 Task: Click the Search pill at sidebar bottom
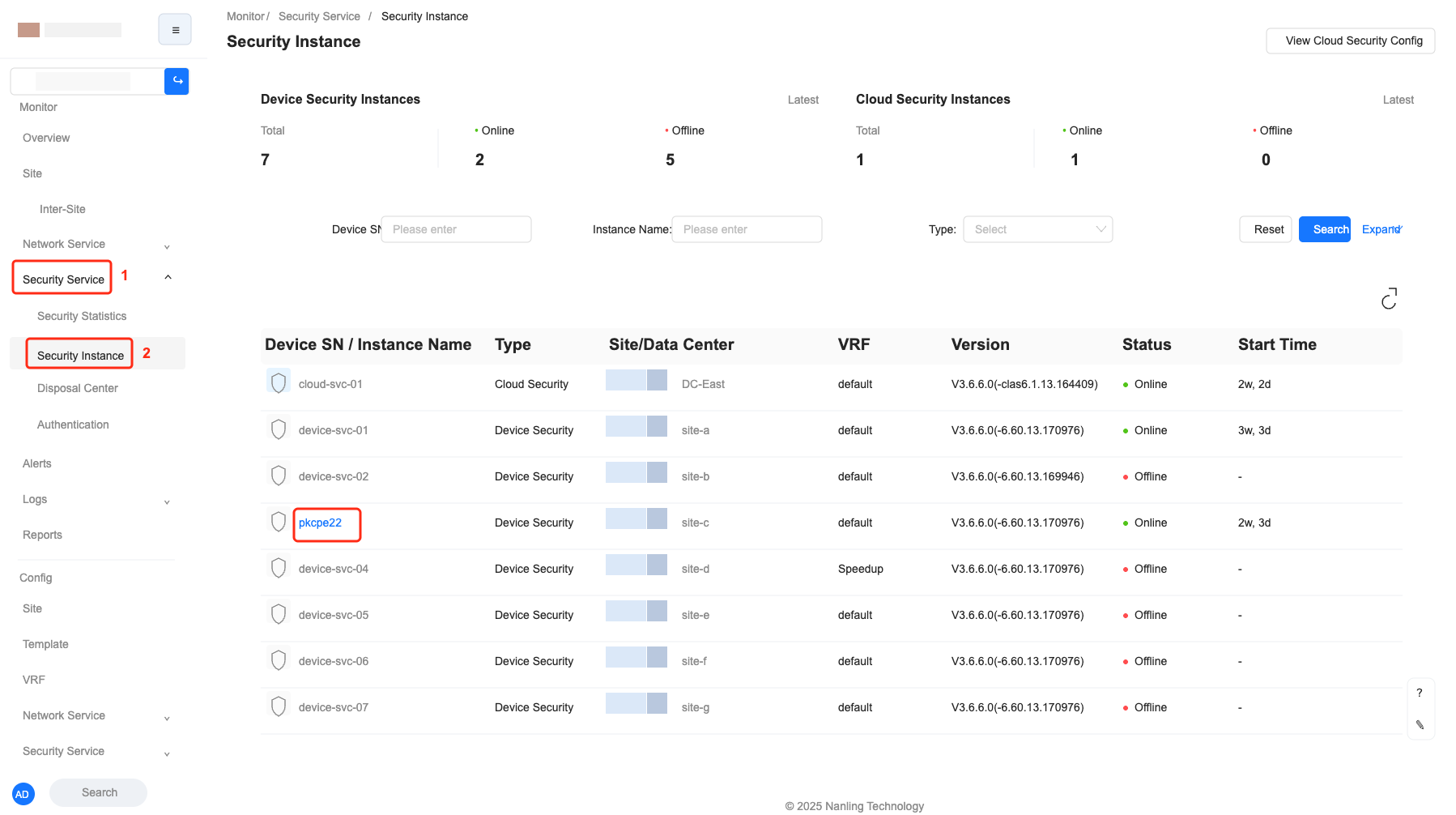(x=99, y=792)
